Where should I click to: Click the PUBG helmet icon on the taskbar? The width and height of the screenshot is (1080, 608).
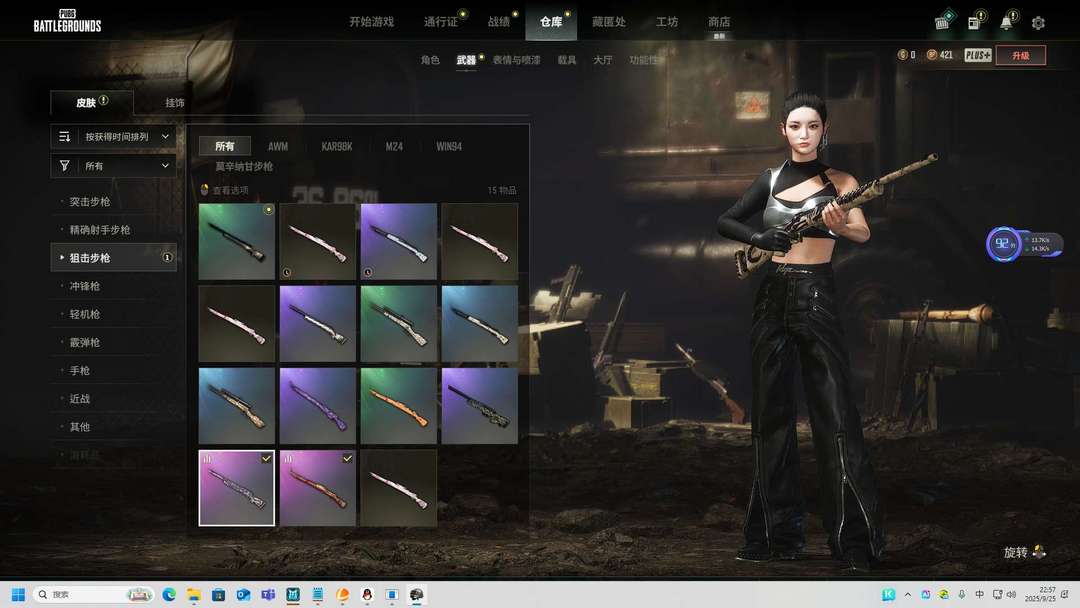coord(417,594)
